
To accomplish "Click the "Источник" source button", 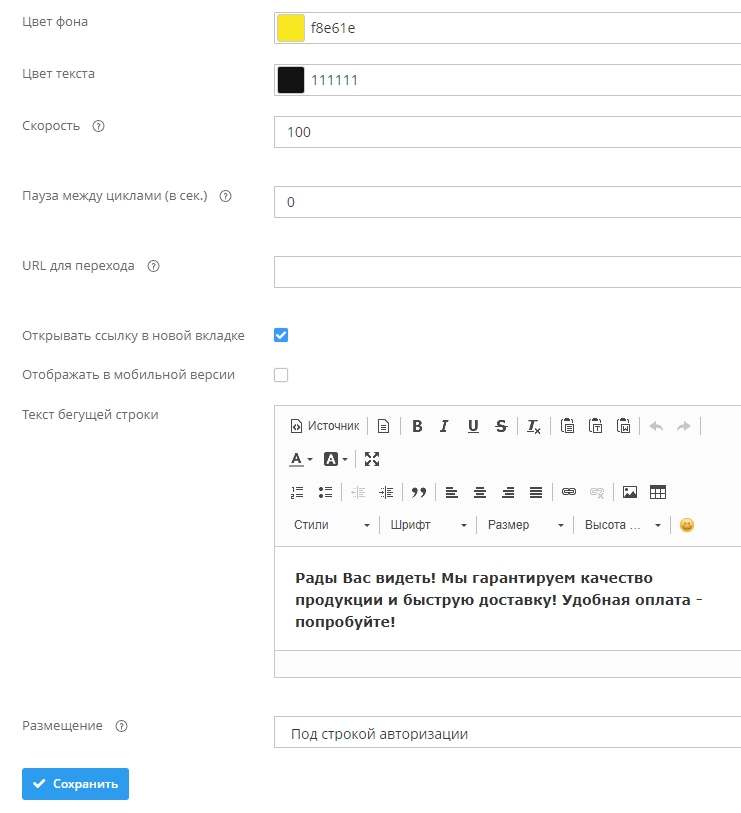I will [324, 426].
